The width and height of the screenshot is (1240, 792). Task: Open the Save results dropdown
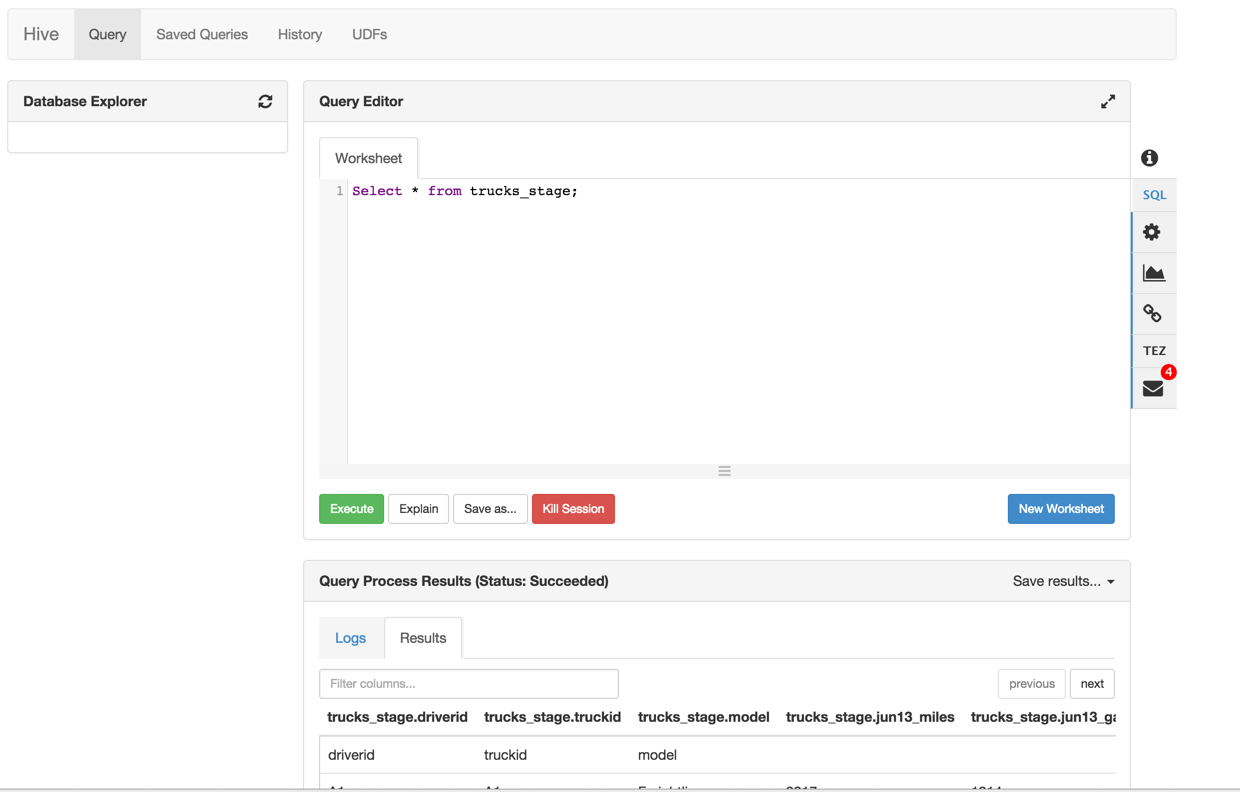pyautogui.click(x=1064, y=580)
